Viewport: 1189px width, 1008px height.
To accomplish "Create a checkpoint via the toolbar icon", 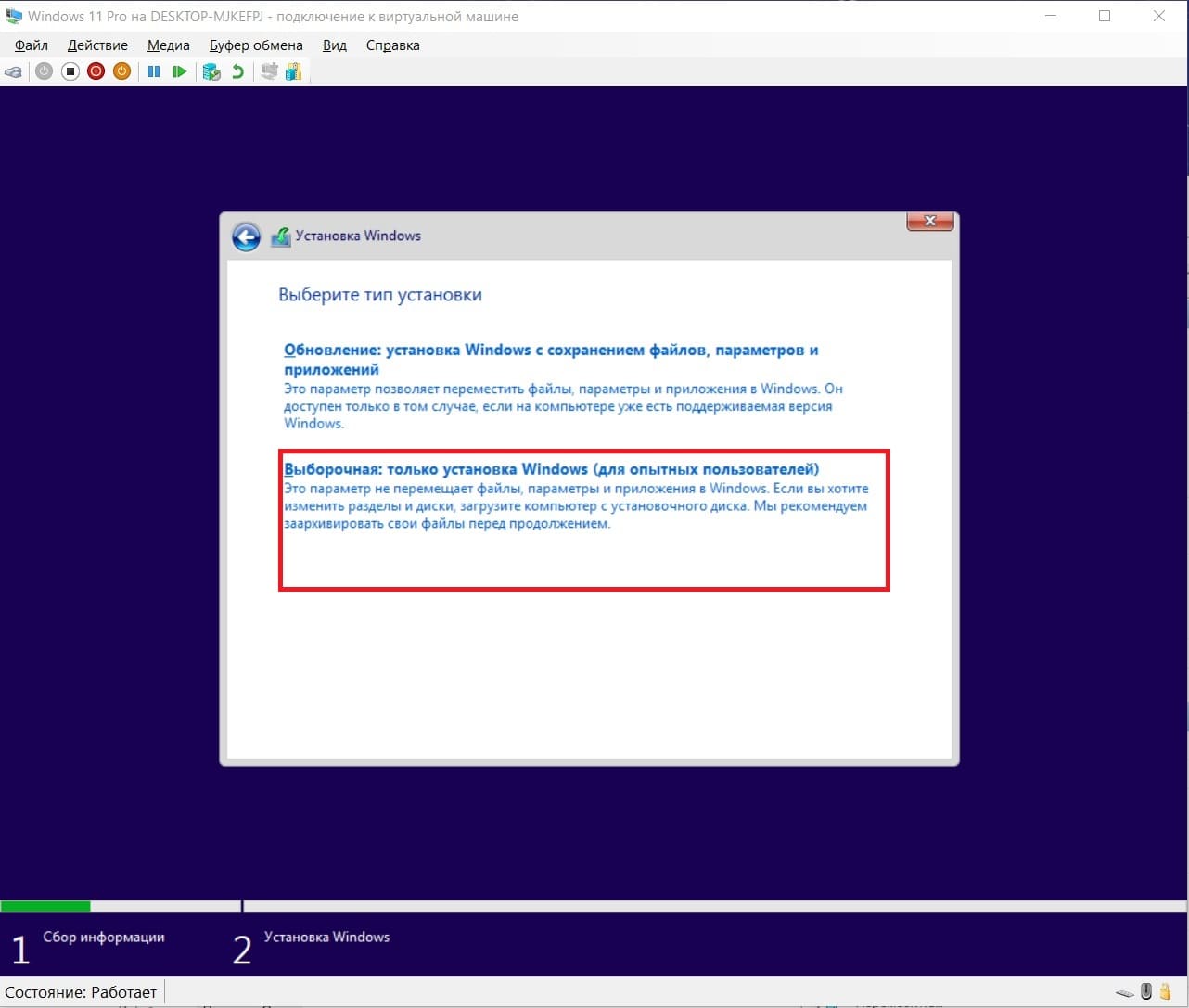I will click(x=211, y=71).
